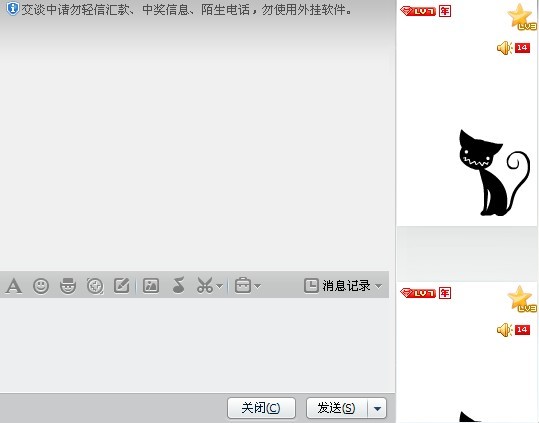This screenshot has width=539, height=423.
Task: Click lower profile's speaker sound icon
Action: [505, 330]
